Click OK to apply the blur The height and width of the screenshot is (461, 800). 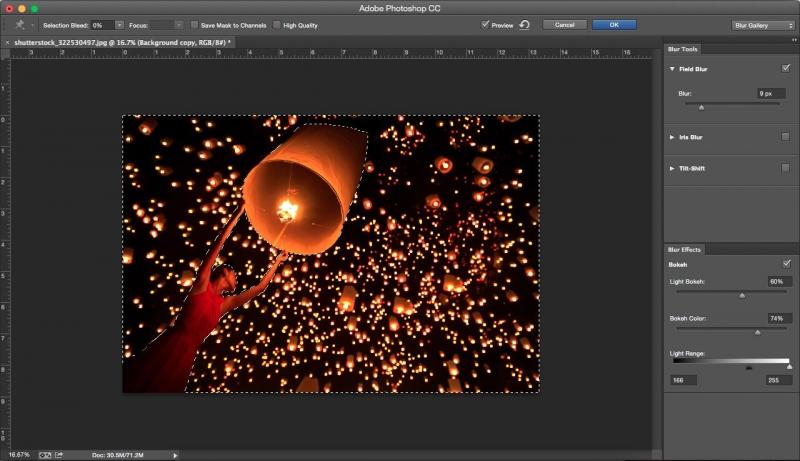(614, 24)
